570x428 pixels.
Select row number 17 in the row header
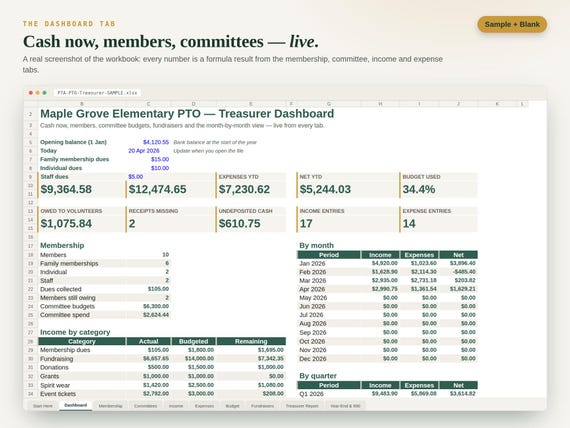[x=31, y=246]
